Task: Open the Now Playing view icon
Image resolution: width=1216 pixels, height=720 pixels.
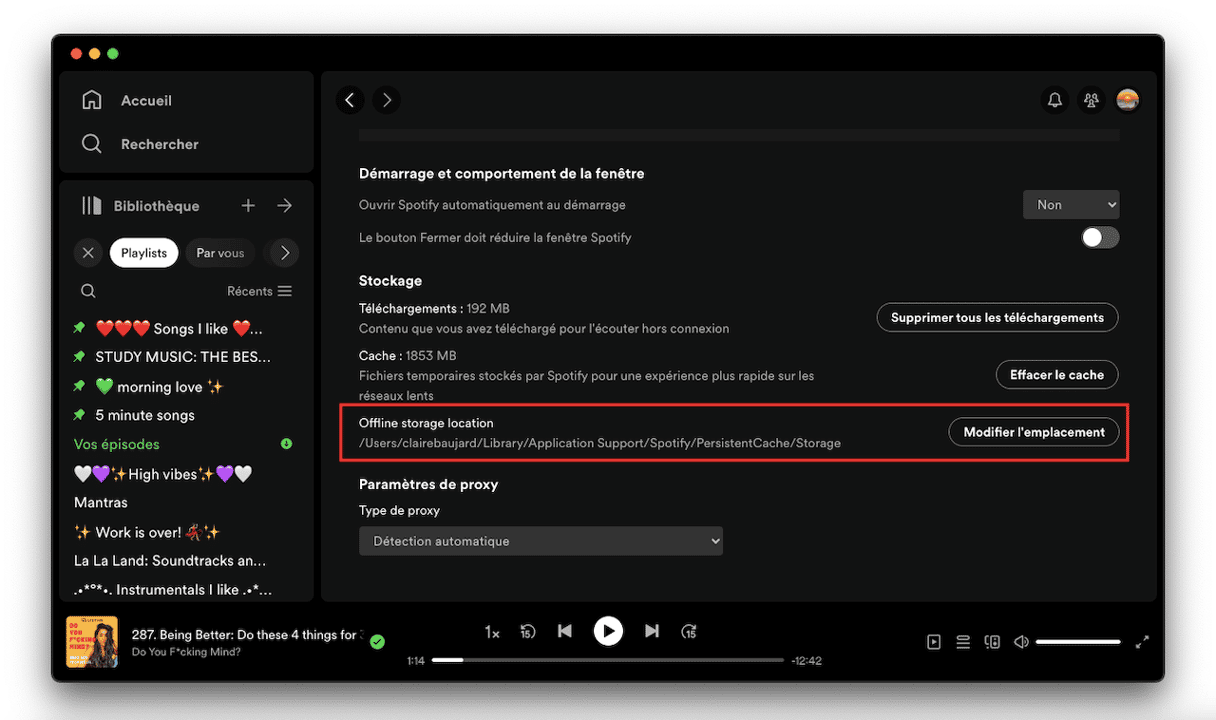Action: 934,642
